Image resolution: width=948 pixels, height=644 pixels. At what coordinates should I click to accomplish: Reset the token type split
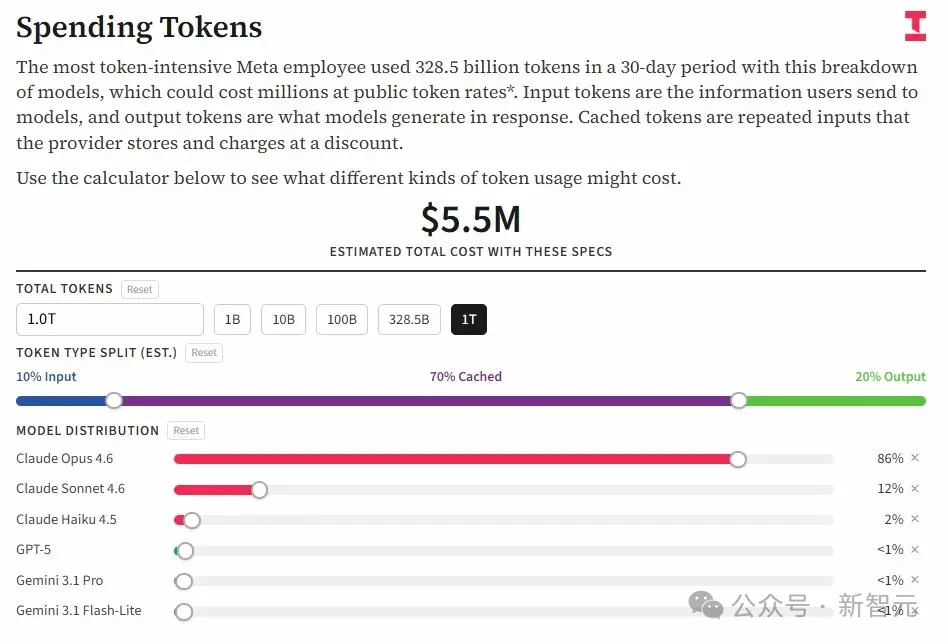pos(204,352)
